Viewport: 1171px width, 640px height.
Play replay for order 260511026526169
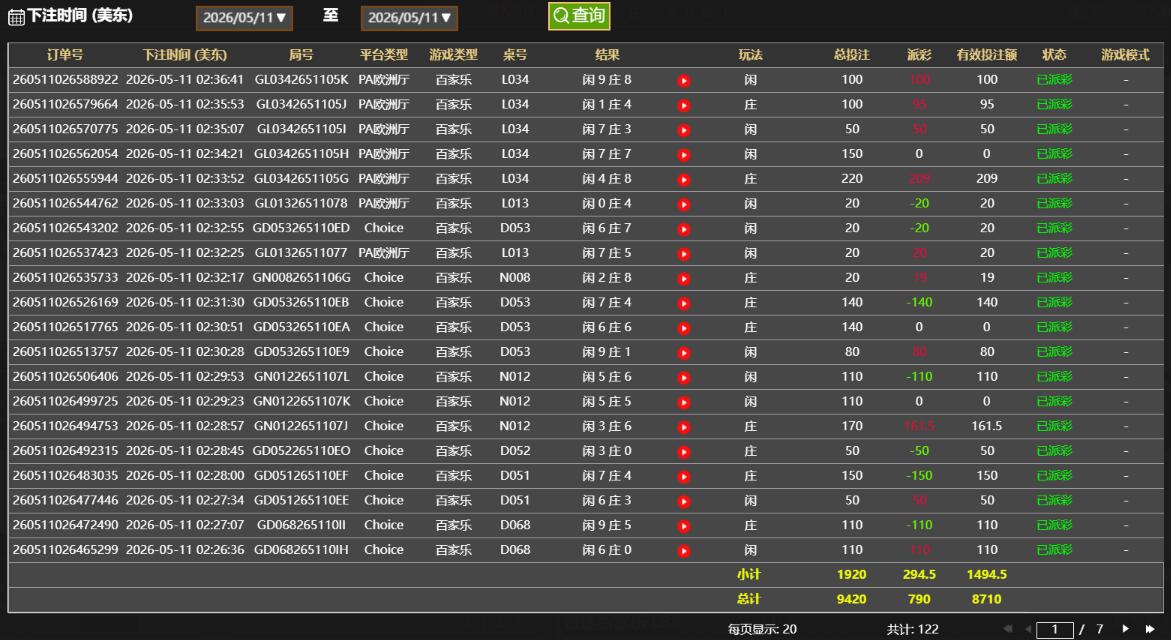click(683, 303)
